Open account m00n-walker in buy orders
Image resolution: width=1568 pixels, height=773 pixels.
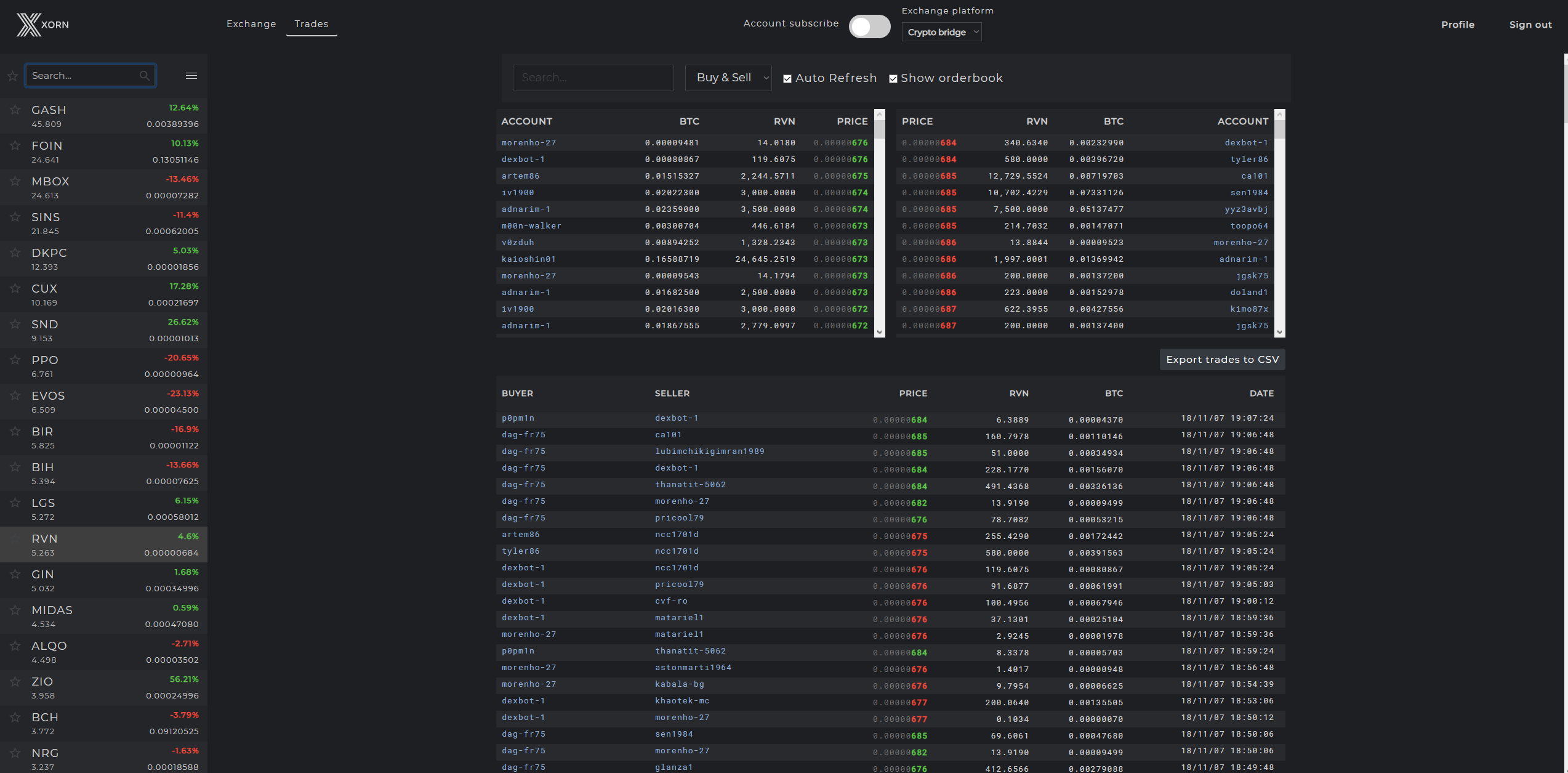[531, 225]
